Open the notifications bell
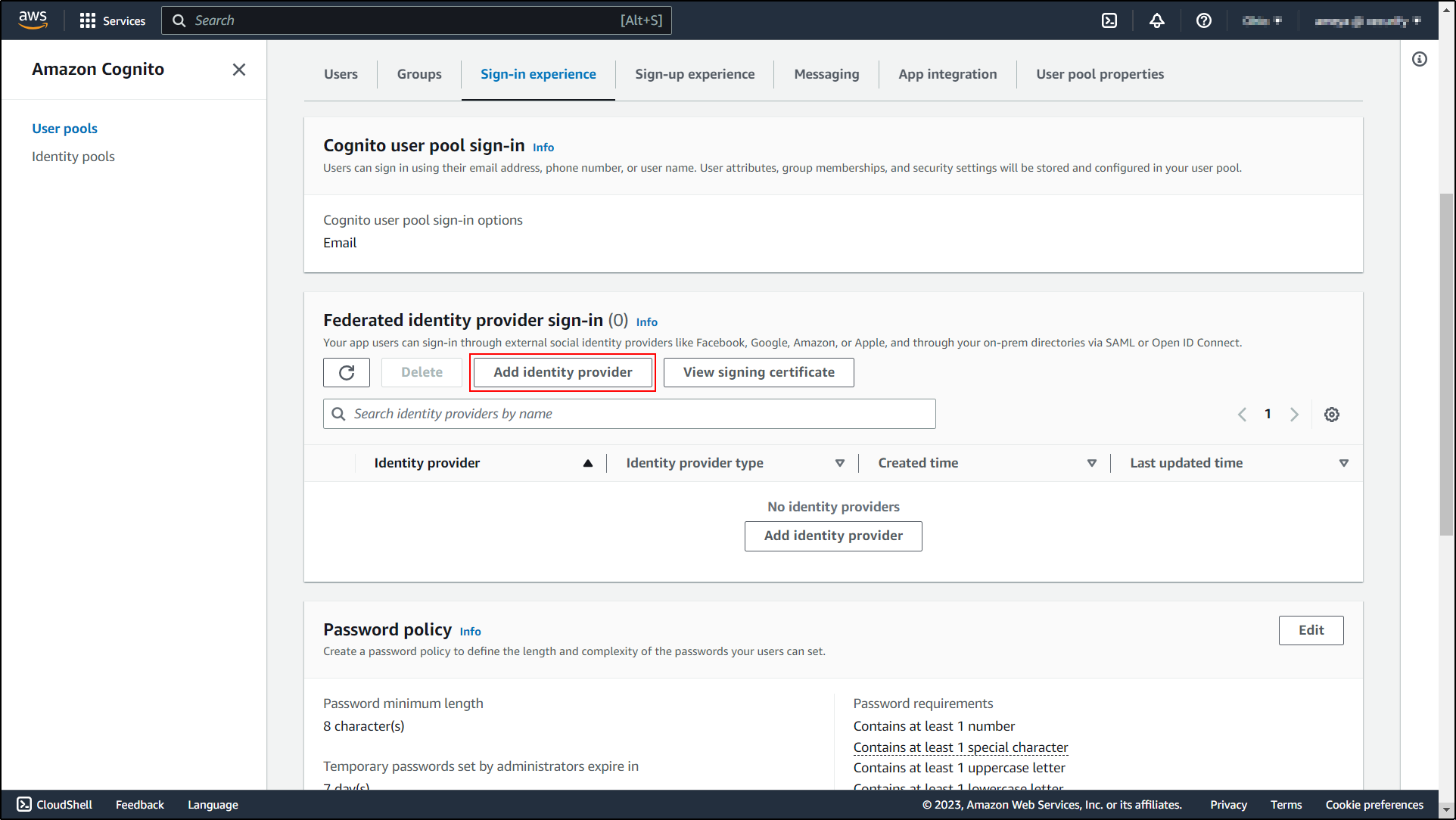The height and width of the screenshot is (820, 1456). [1156, 20]
